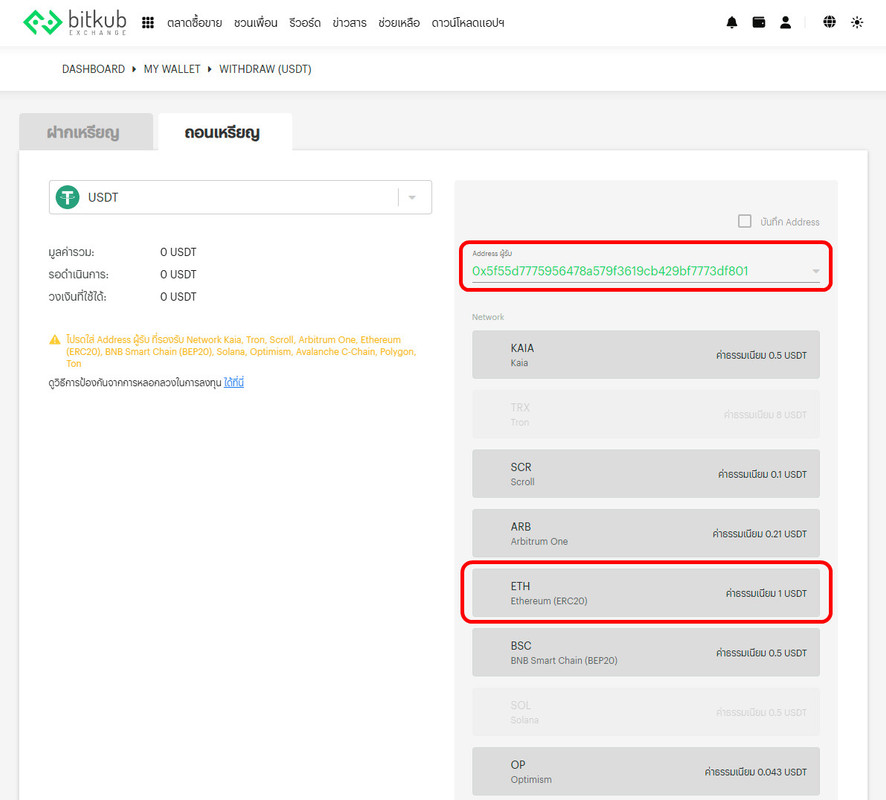Open the notifications bell icon
This screenshot has height=800, width=886.
click(732, 23)
